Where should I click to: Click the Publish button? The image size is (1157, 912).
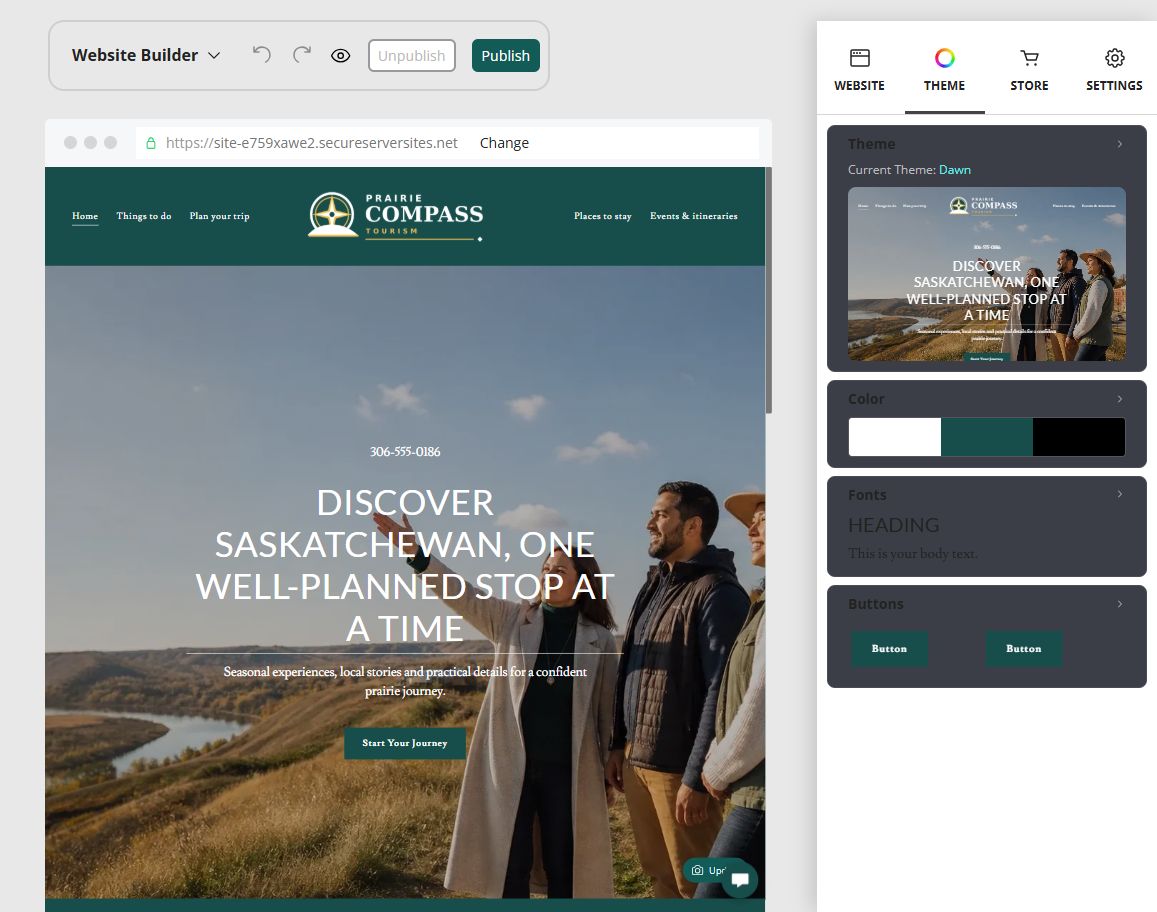(x=505, y=55)
